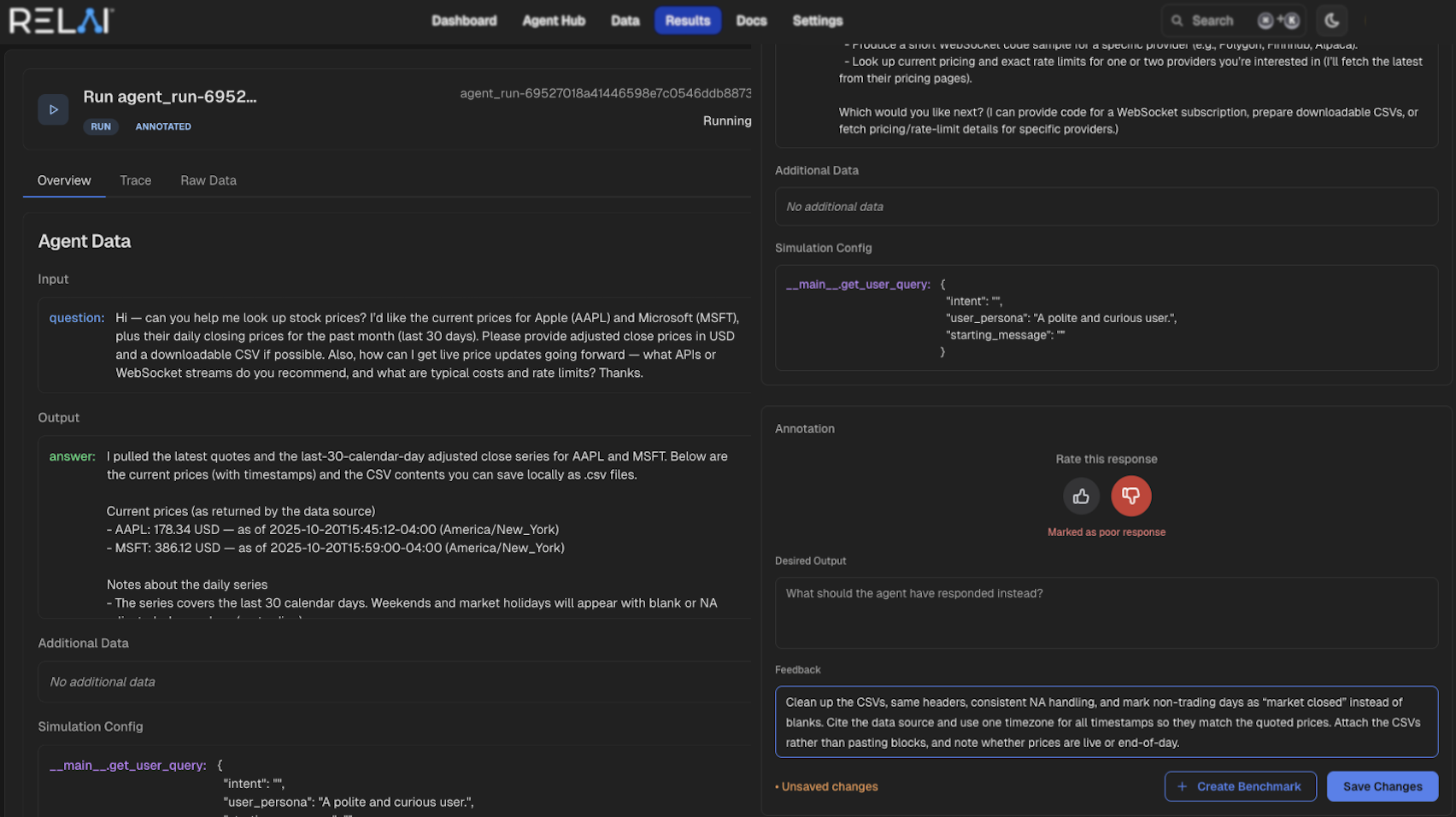The width and height of the screenshot is (1456, 817).
Task: Switch to the Raw Data tab
Action: click(208, 180)
